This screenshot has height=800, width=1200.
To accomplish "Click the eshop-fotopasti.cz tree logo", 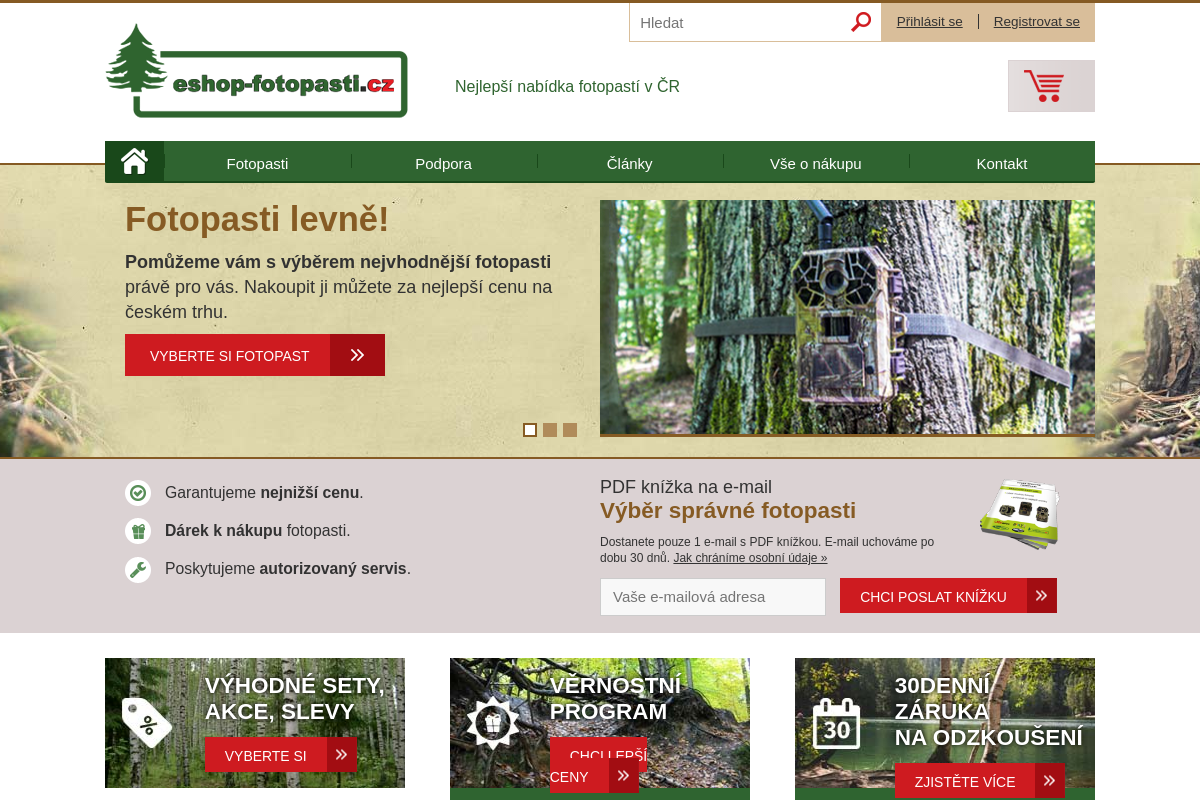I will [x=256, y=70].
